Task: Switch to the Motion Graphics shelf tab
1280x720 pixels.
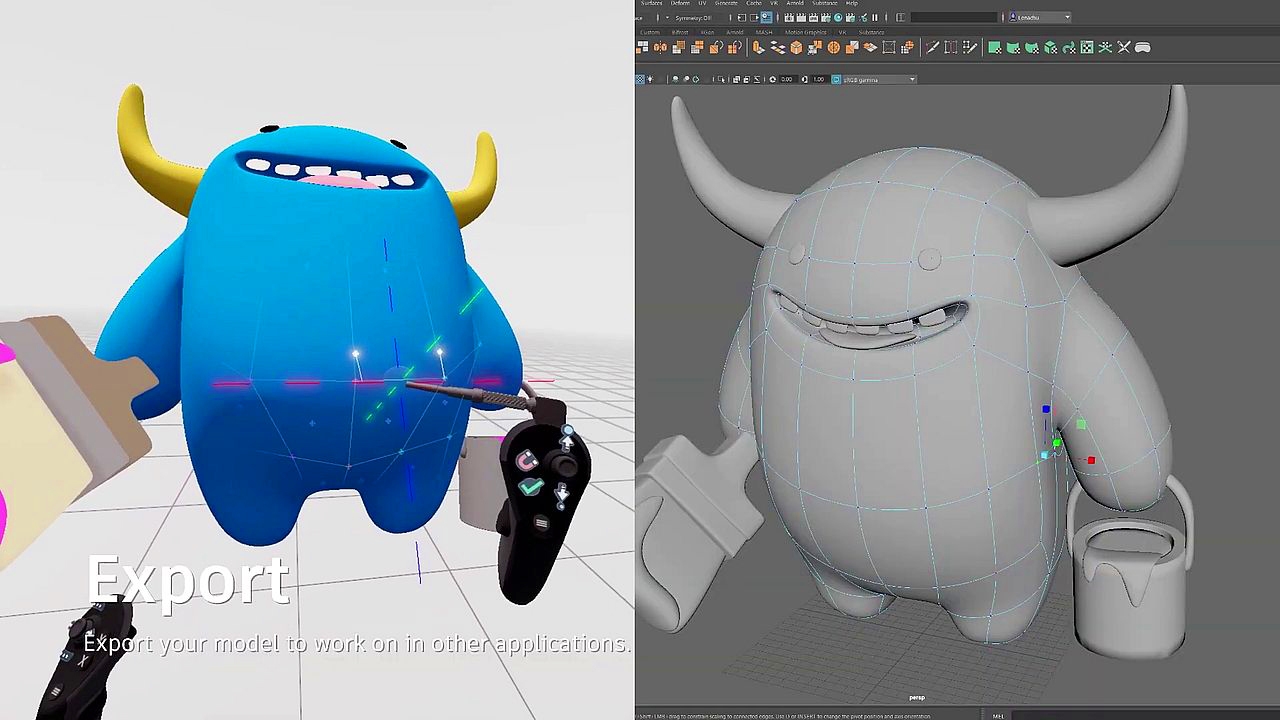Action: pos(805,32)
